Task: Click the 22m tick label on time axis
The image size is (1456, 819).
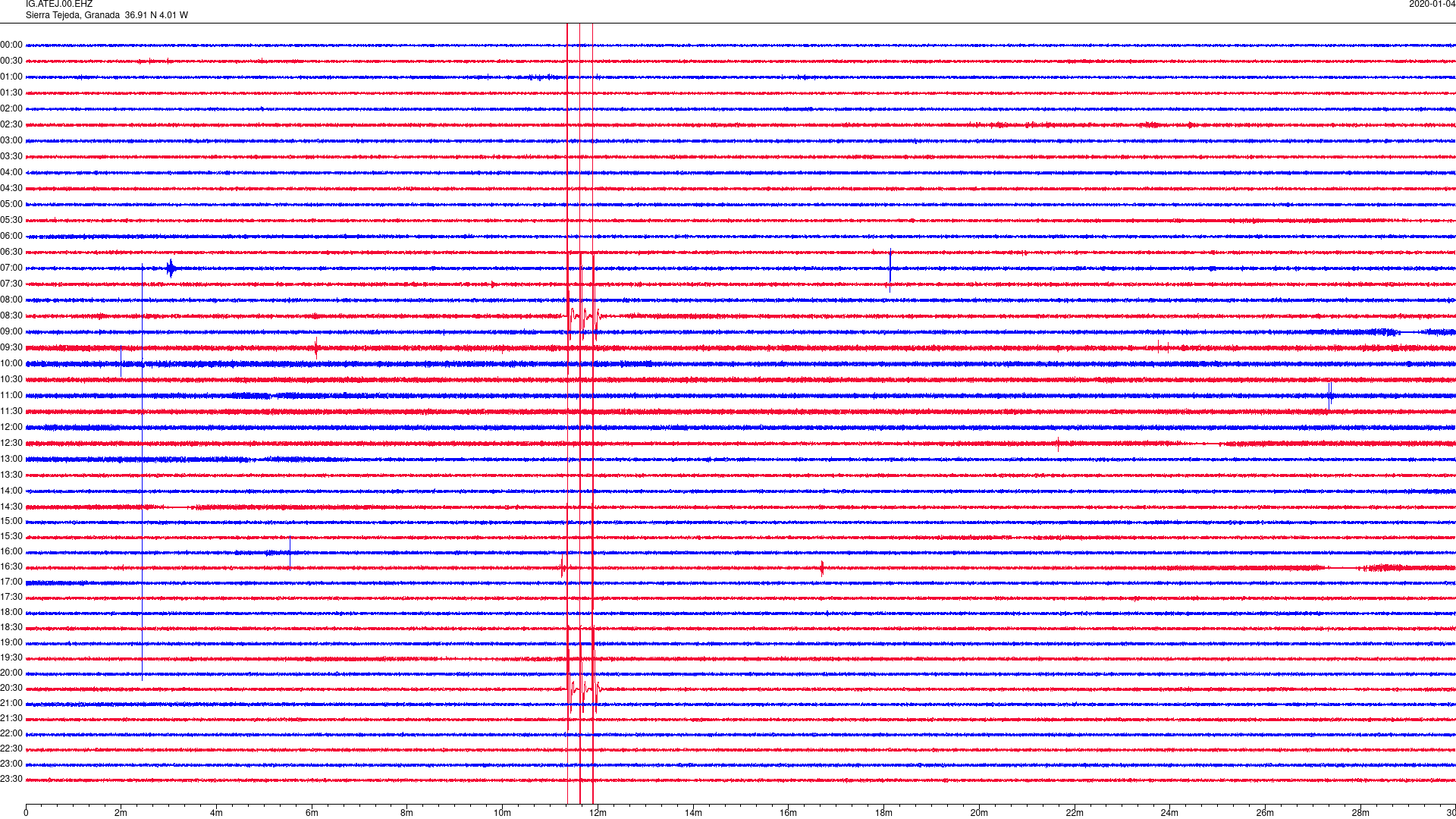Action: click(x=1075, y=813)
